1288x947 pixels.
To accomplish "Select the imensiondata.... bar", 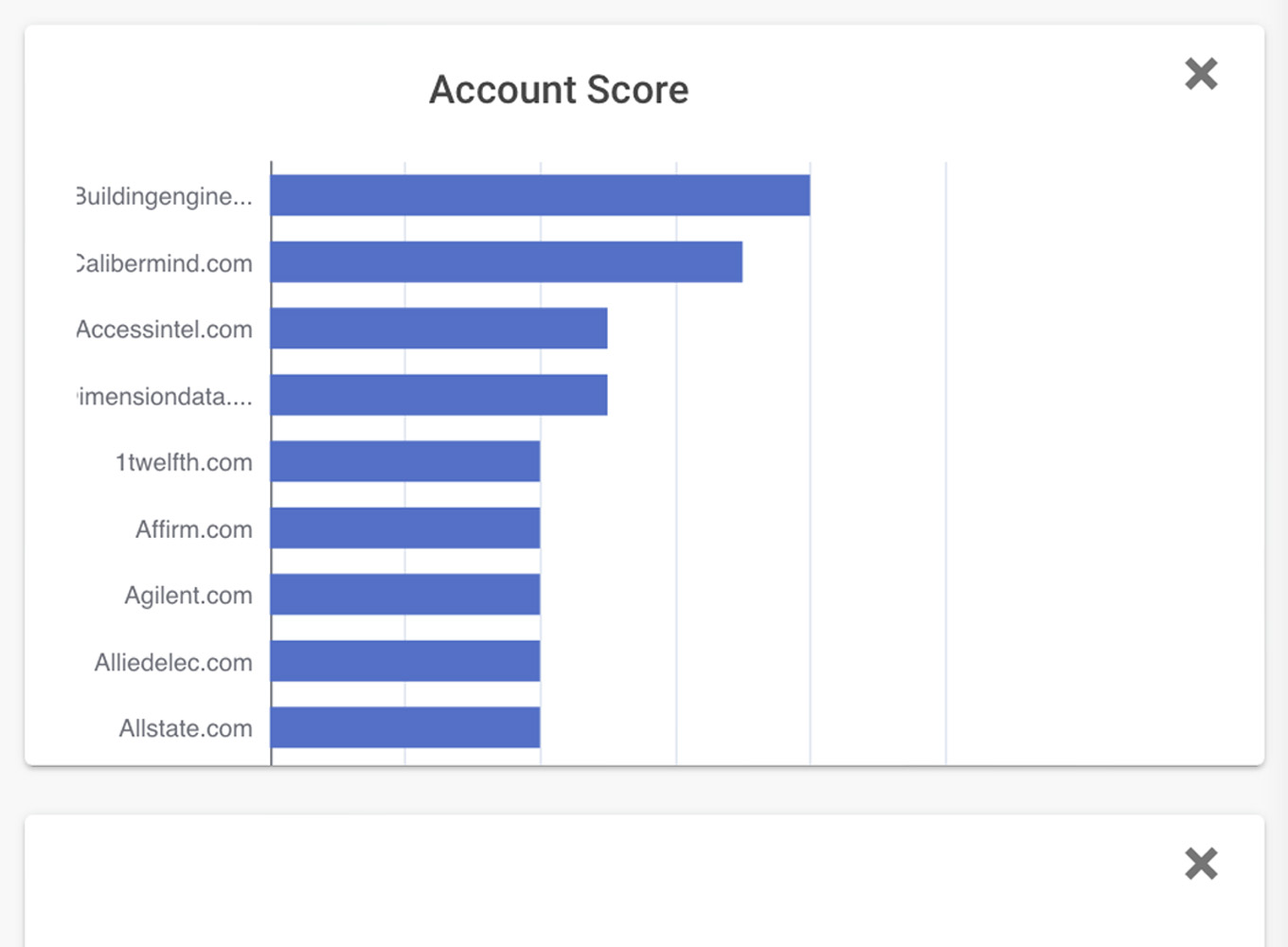I will pos(438,395).
